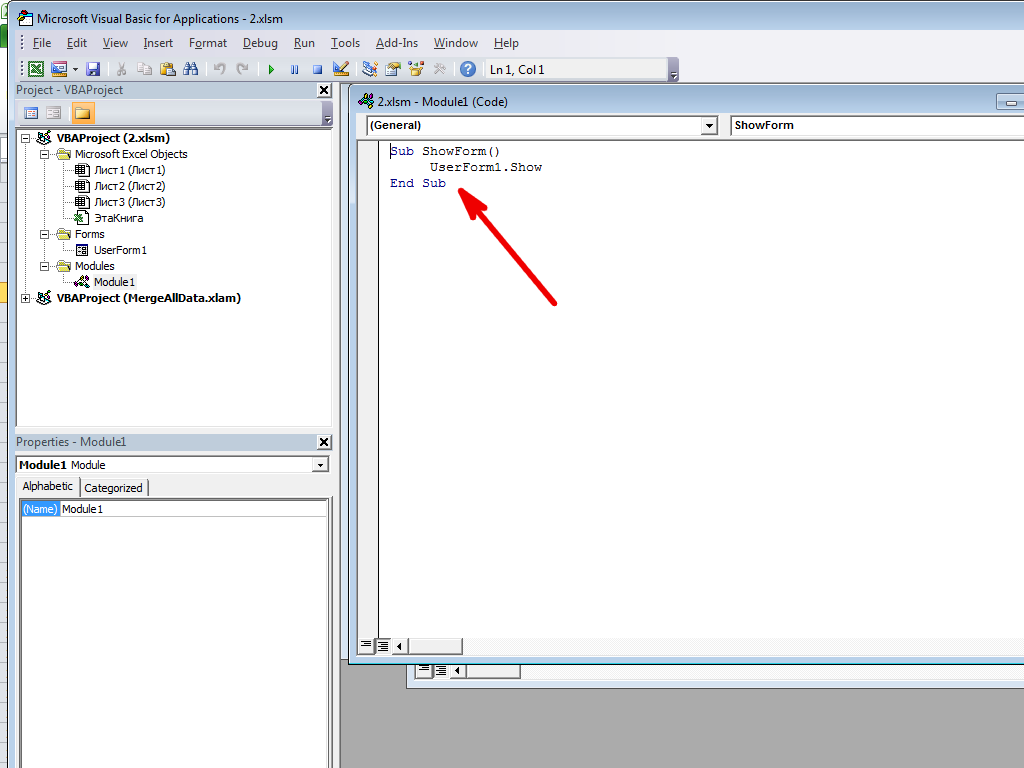
Task: Select Лист1 (Лист1) in project tree
Action: [x=129, y=170]
